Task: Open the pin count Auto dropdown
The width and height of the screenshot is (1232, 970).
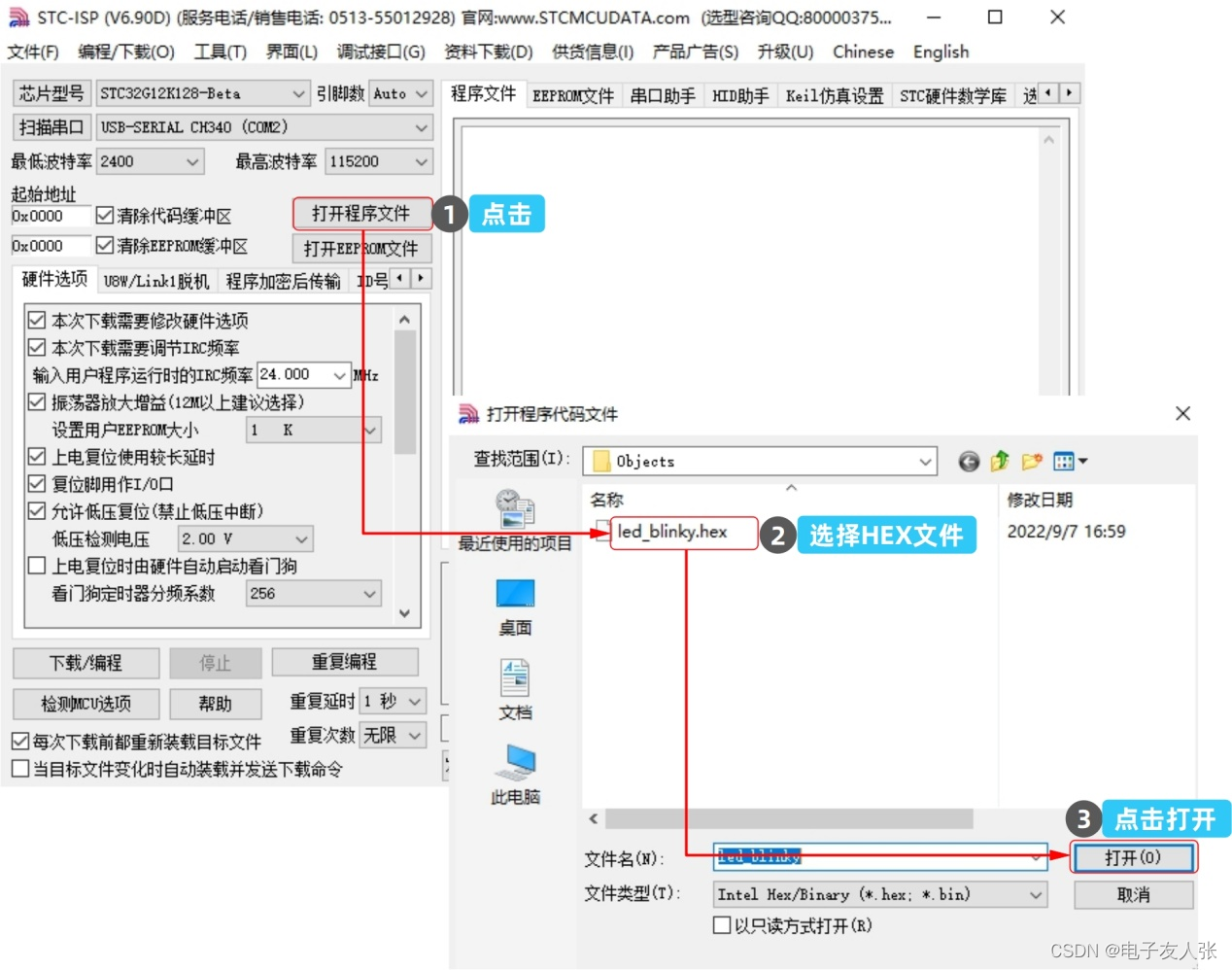Action: pyautogui.click(x=400, y=93)
